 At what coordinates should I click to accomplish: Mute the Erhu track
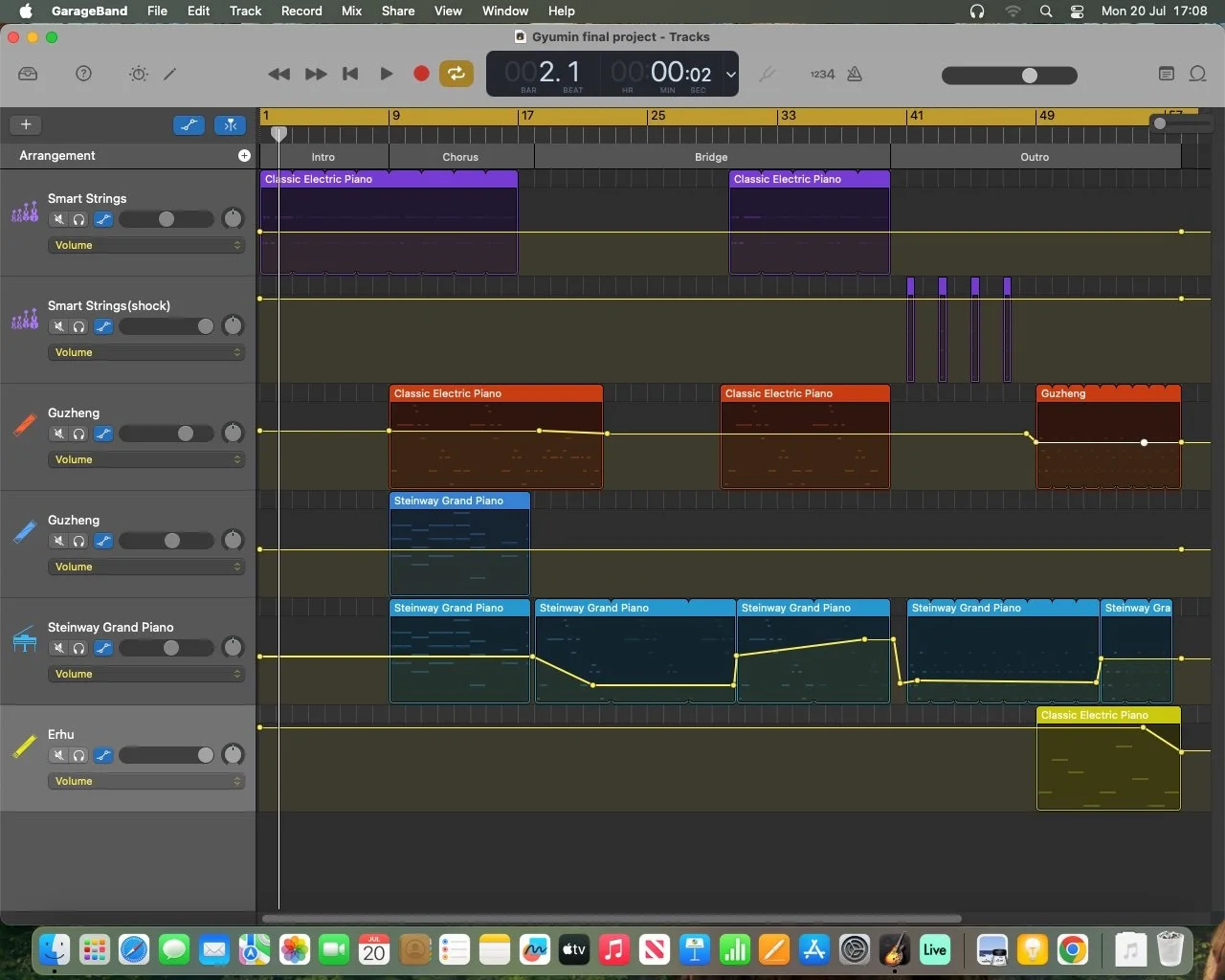point(59,756)
